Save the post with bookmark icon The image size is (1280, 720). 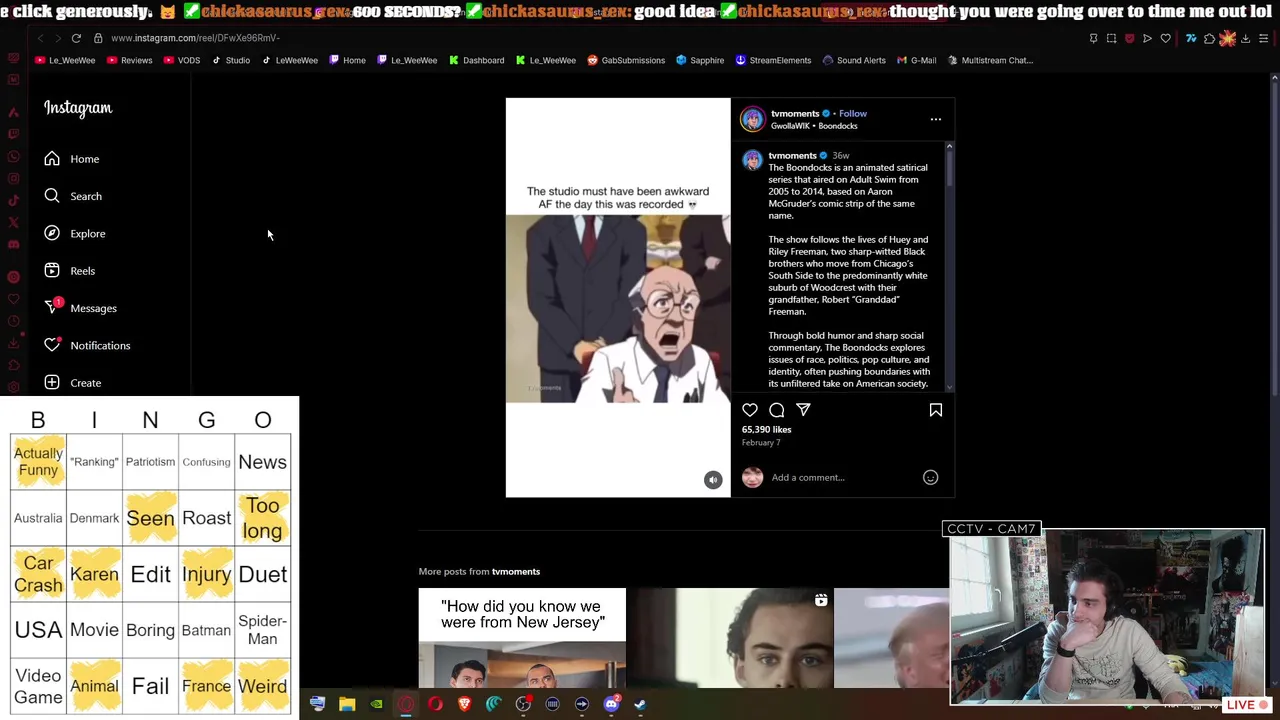click(x=936, y=410)
